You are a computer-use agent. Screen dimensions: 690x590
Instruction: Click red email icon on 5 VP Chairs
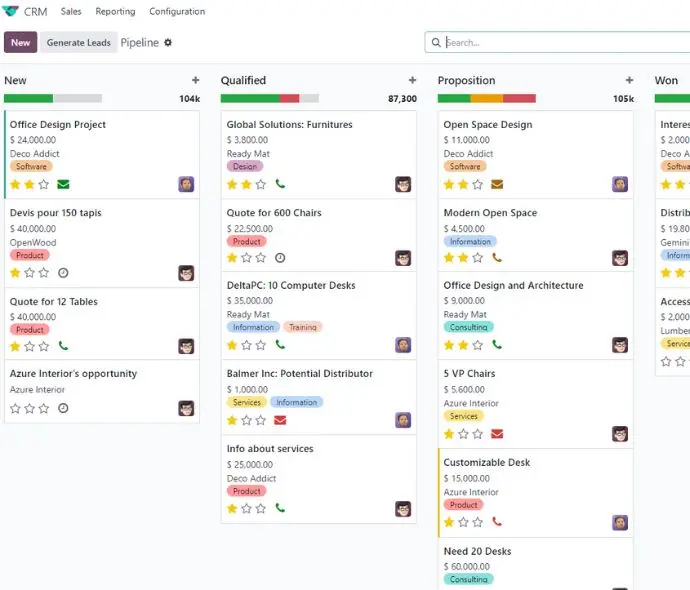[497, 434]
